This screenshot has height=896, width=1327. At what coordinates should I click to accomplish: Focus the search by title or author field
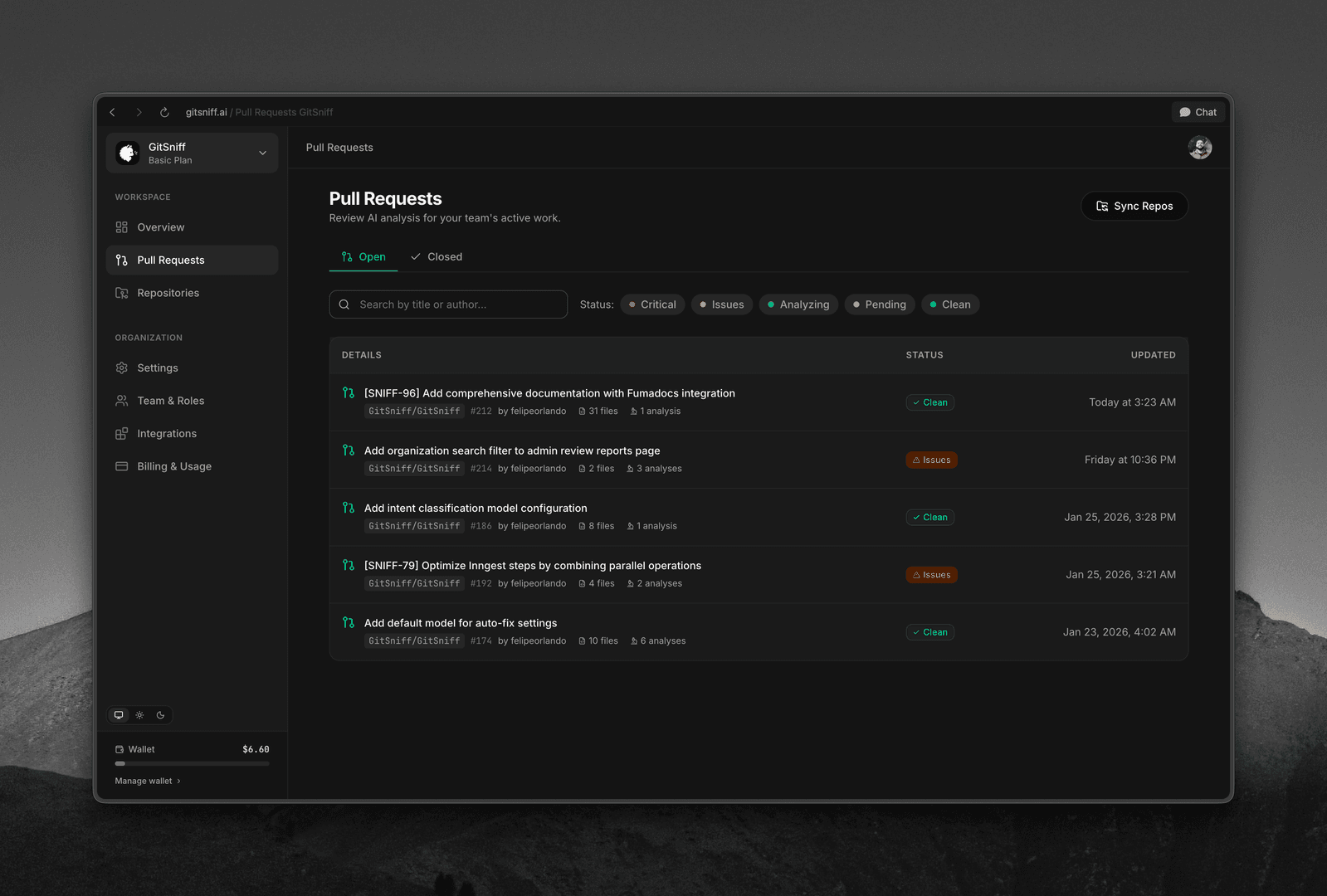[448, 304]
